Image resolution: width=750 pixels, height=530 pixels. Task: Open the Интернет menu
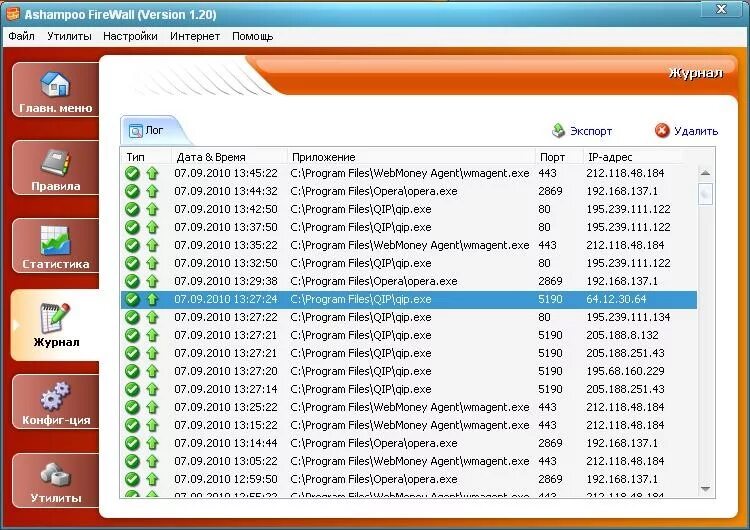(x=195, y=36)
